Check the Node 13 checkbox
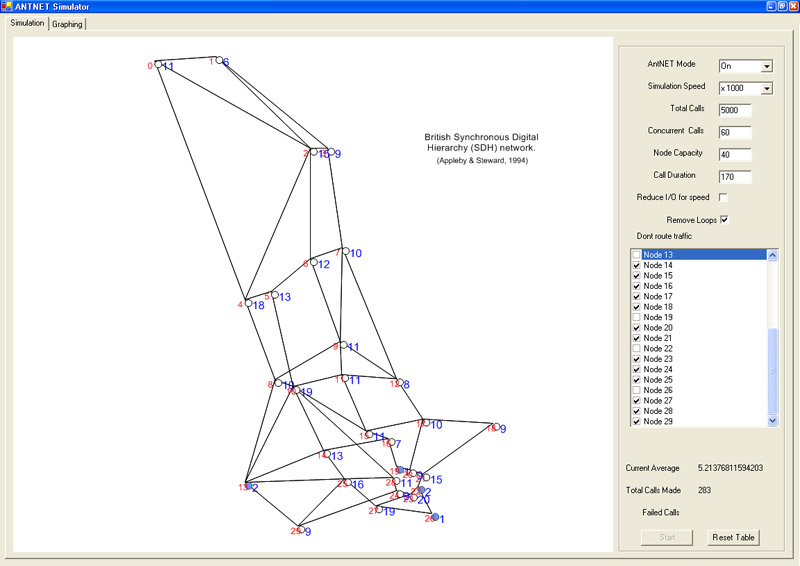Screen dimensions: 800x566 click(636, 255)
